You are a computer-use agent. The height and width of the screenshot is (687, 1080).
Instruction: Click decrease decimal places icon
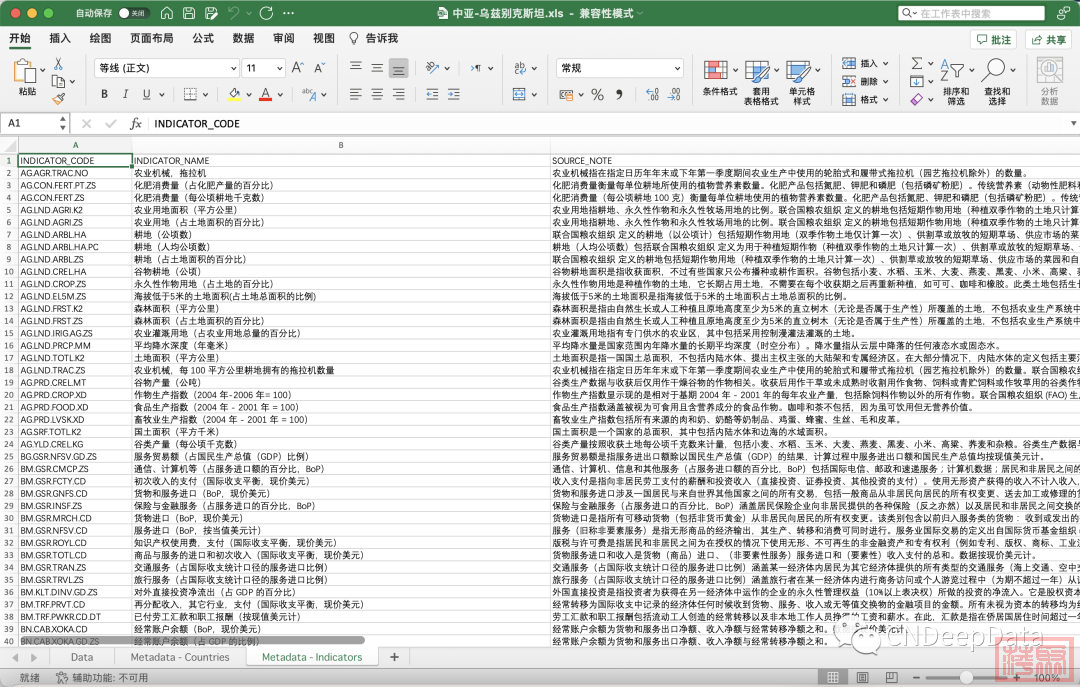point(674,94)
